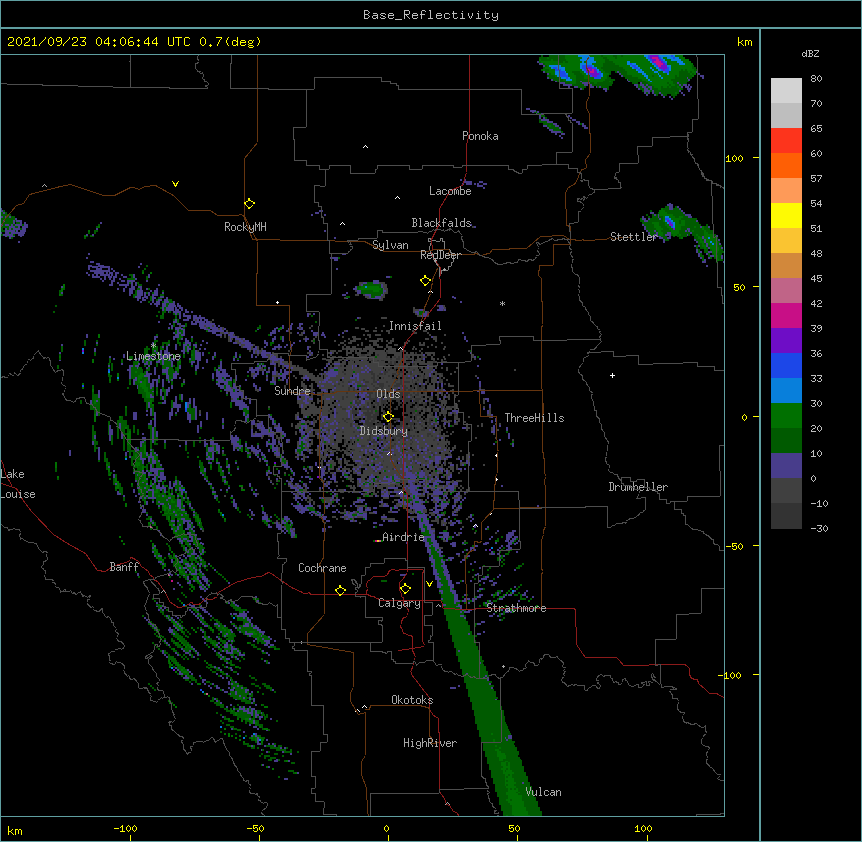Click the Vulcan label
The image size is (862, 842).
pos(543,792)
